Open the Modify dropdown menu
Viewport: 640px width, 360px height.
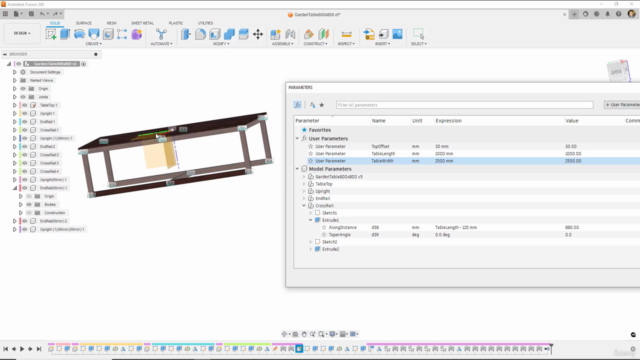click(221, 44)
